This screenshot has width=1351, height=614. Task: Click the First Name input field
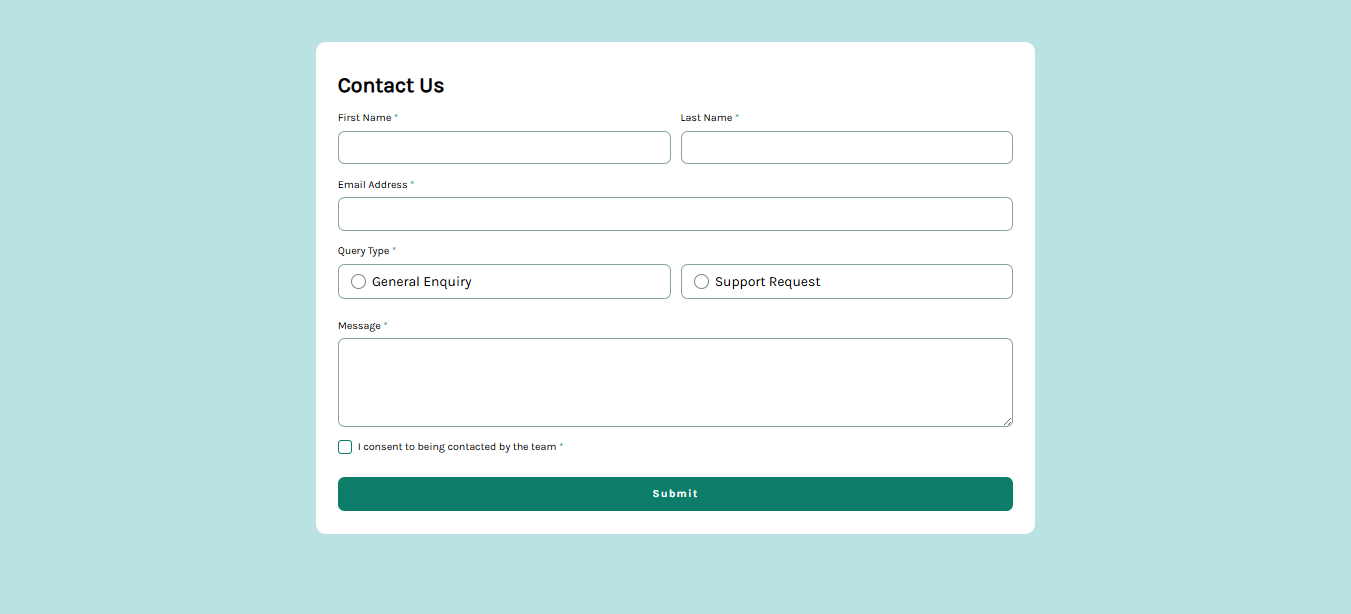[x=504, y=148]
